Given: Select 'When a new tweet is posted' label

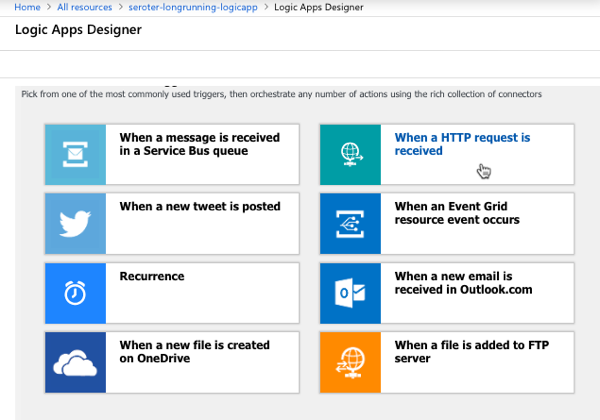Looking at the screenshot, I should 199,207.
